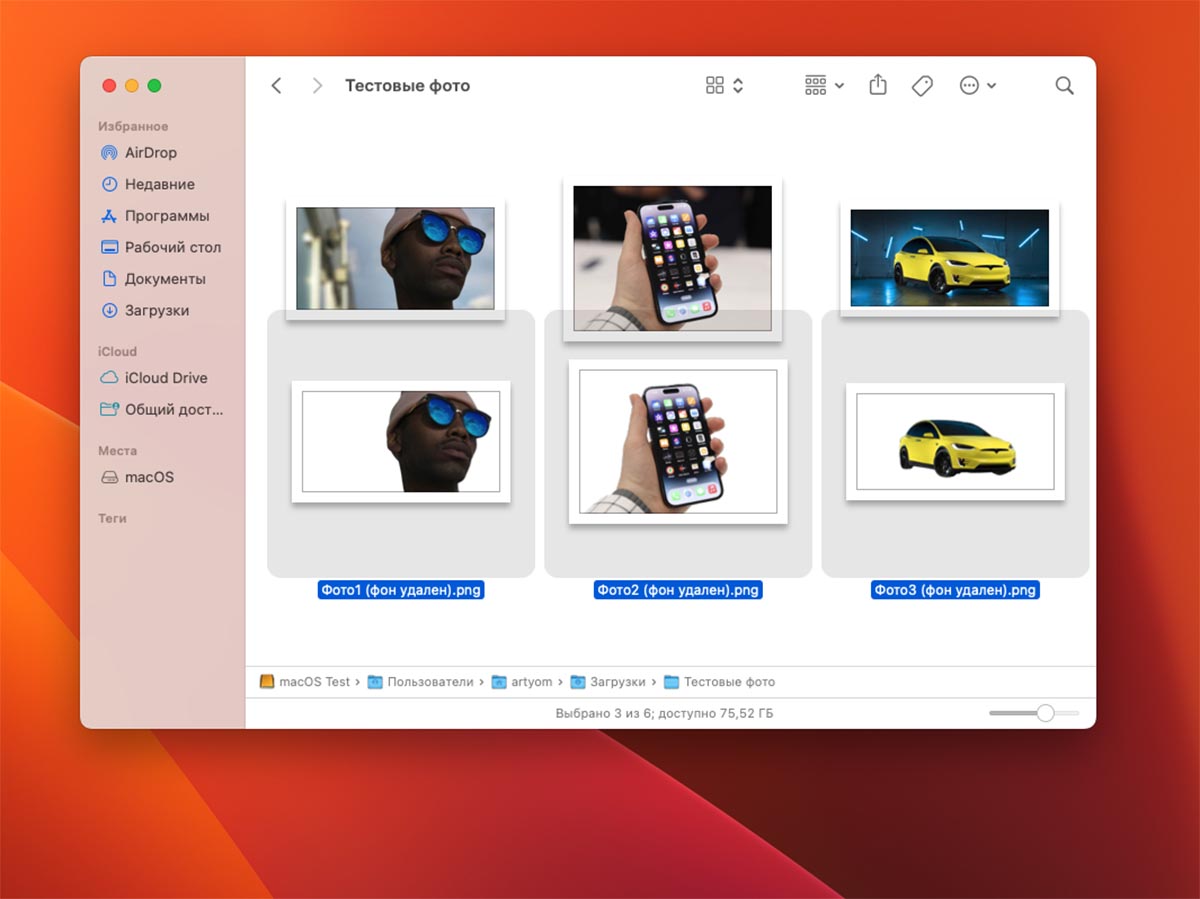Viewport: 1200px width, 899px height.
Task: Open iCloud Drive in the sidebar
Action: click(164, 378)
